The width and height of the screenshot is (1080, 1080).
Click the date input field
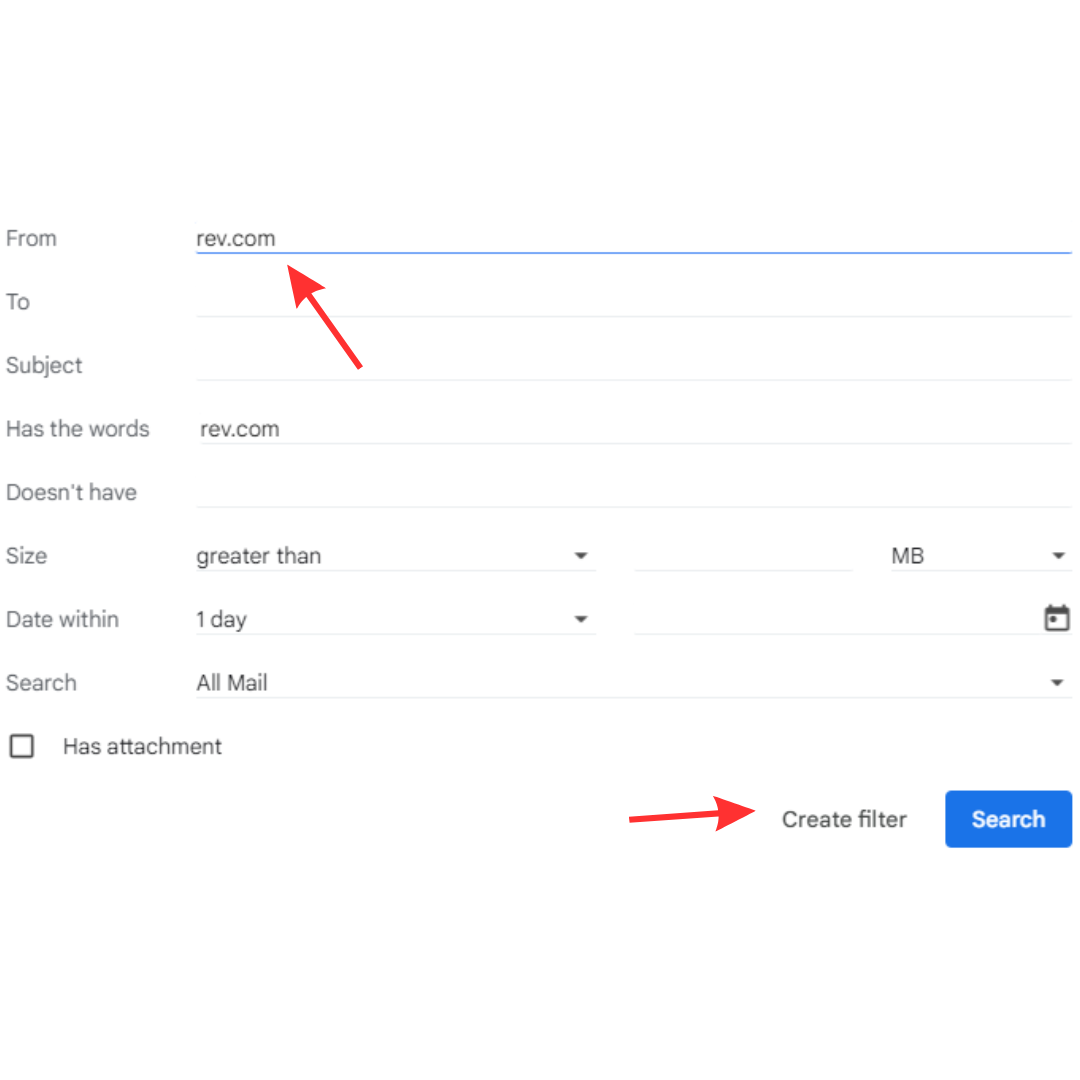point(837,619)
